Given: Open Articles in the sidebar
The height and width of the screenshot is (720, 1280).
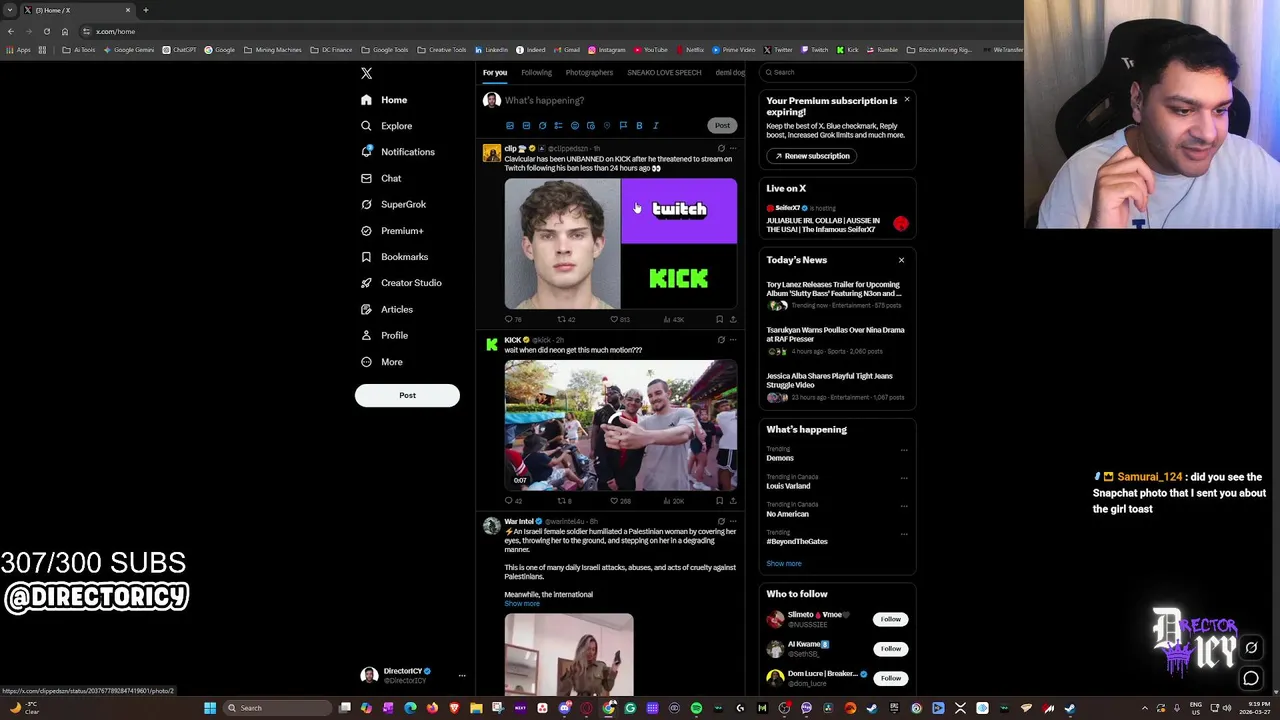Looking at the screenshot, I should click(386, 309).
